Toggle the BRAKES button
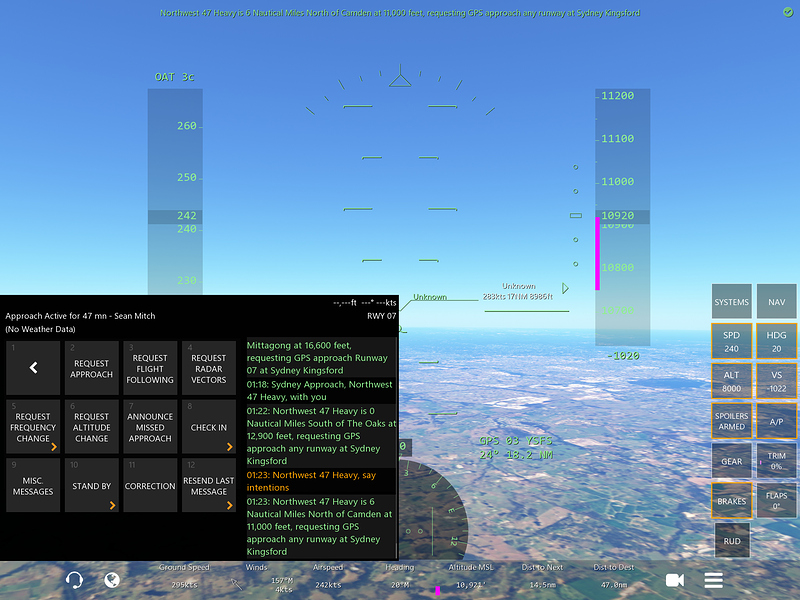This screenshot has height=600, width=800. (732, 501)
